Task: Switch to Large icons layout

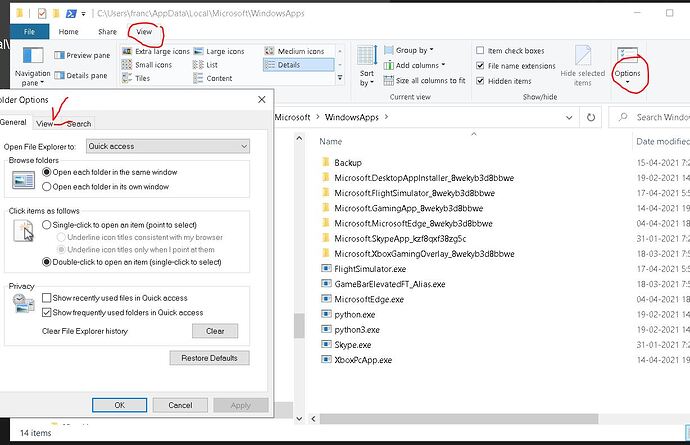Action: [219, 51]
